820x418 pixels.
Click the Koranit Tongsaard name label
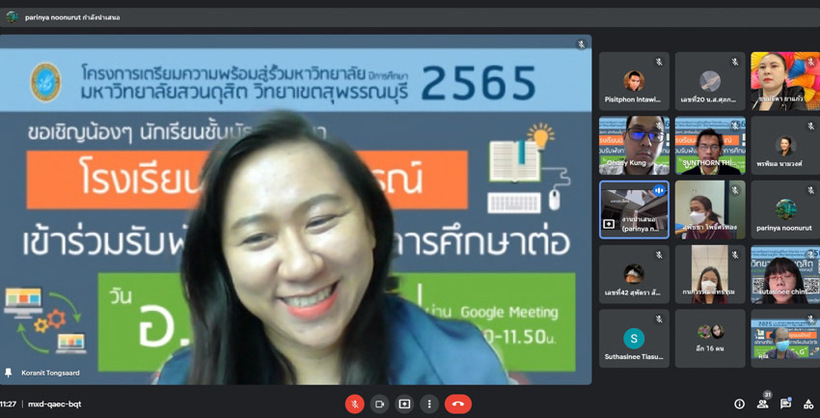(49, 373)
